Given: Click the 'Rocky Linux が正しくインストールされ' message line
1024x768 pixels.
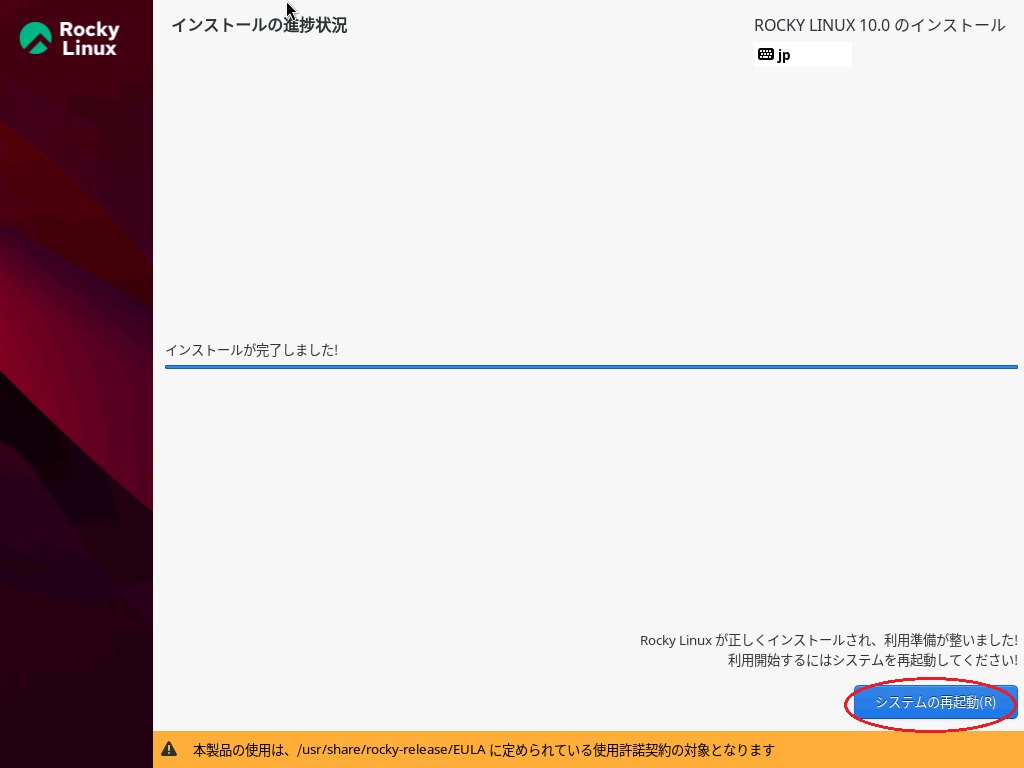Looking at the screenshot, I should click(828, 640).
